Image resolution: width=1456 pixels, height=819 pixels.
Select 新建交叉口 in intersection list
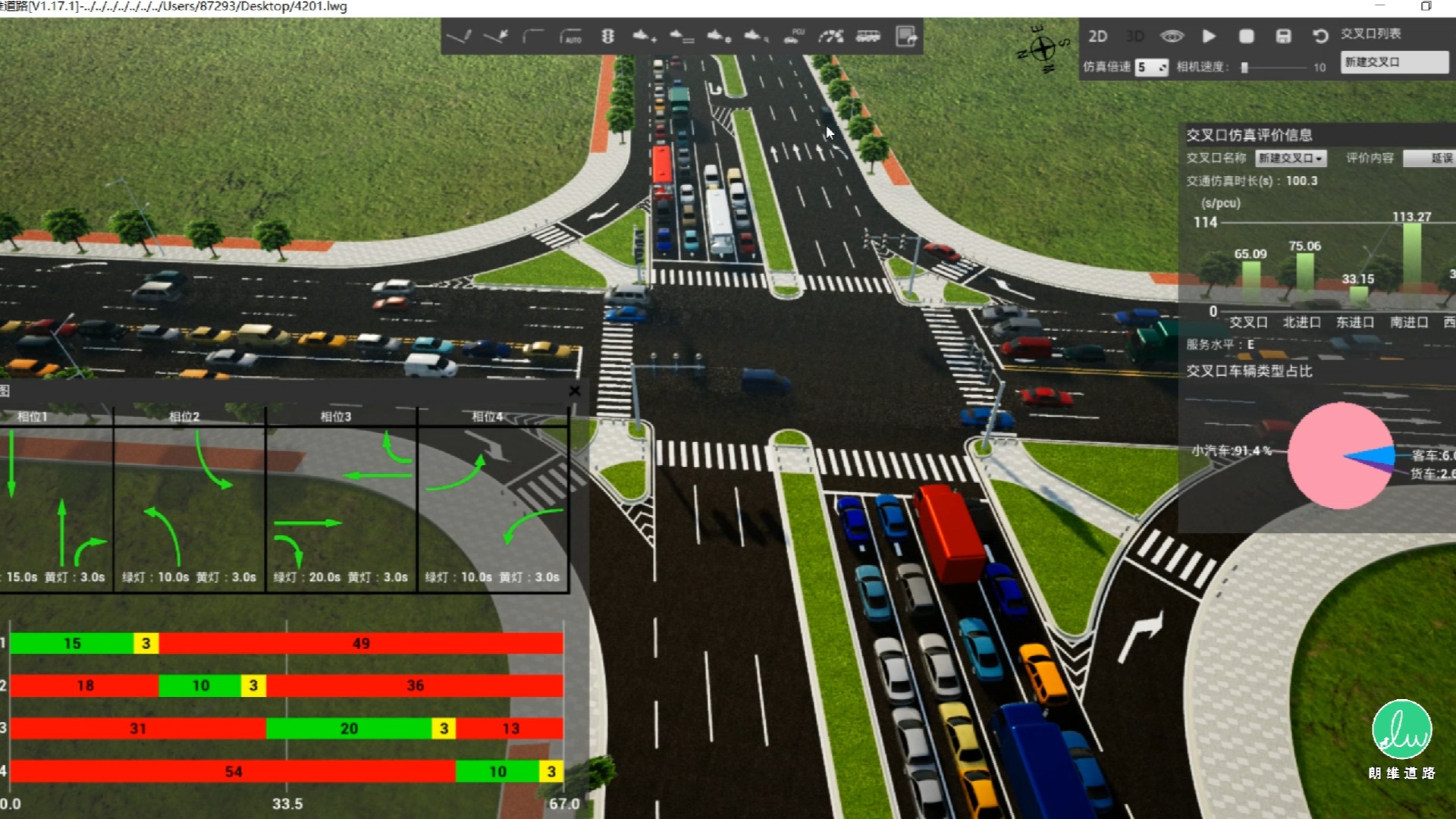pyautogui.click(x=1394, y=62)
